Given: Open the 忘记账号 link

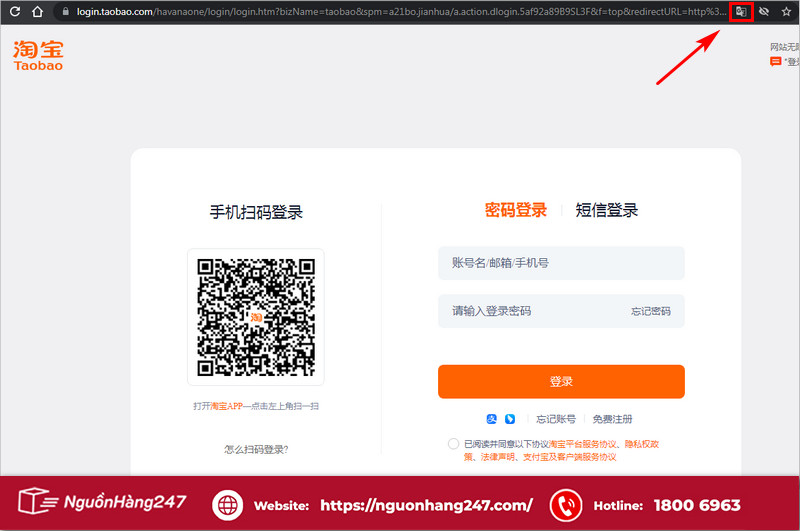Looking at the screenshot, I should (556, 419).
